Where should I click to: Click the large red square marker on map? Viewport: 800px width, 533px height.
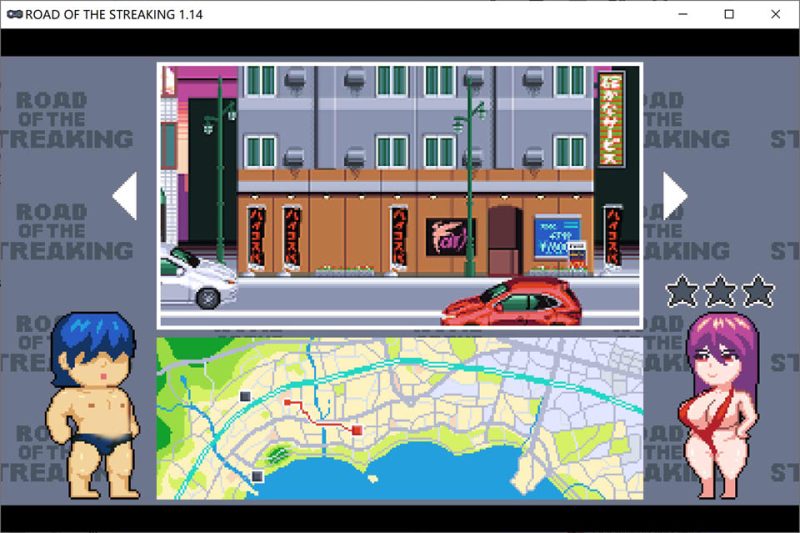(356, 429)
